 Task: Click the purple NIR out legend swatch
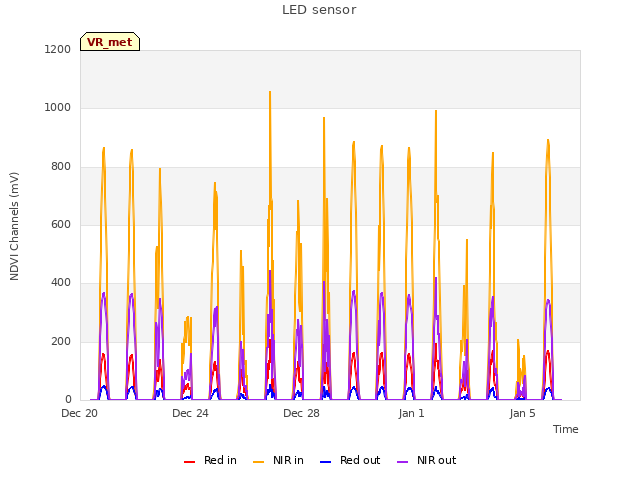[x=402, y=462]
